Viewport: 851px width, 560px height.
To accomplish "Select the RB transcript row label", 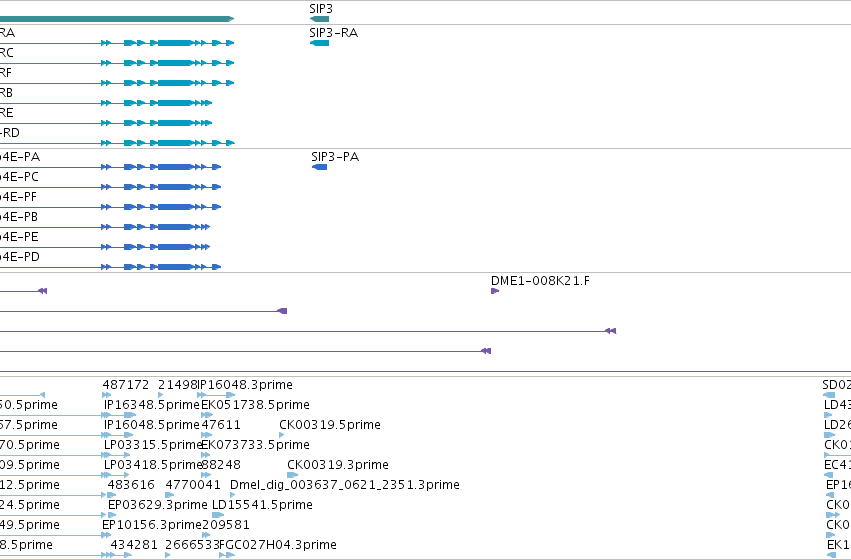I will (x=7, y=93).
